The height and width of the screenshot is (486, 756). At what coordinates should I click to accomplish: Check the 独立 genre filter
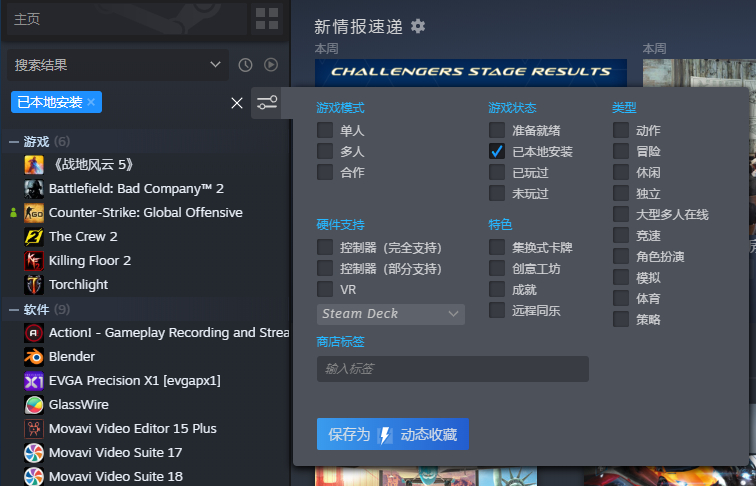click(621, 193)
